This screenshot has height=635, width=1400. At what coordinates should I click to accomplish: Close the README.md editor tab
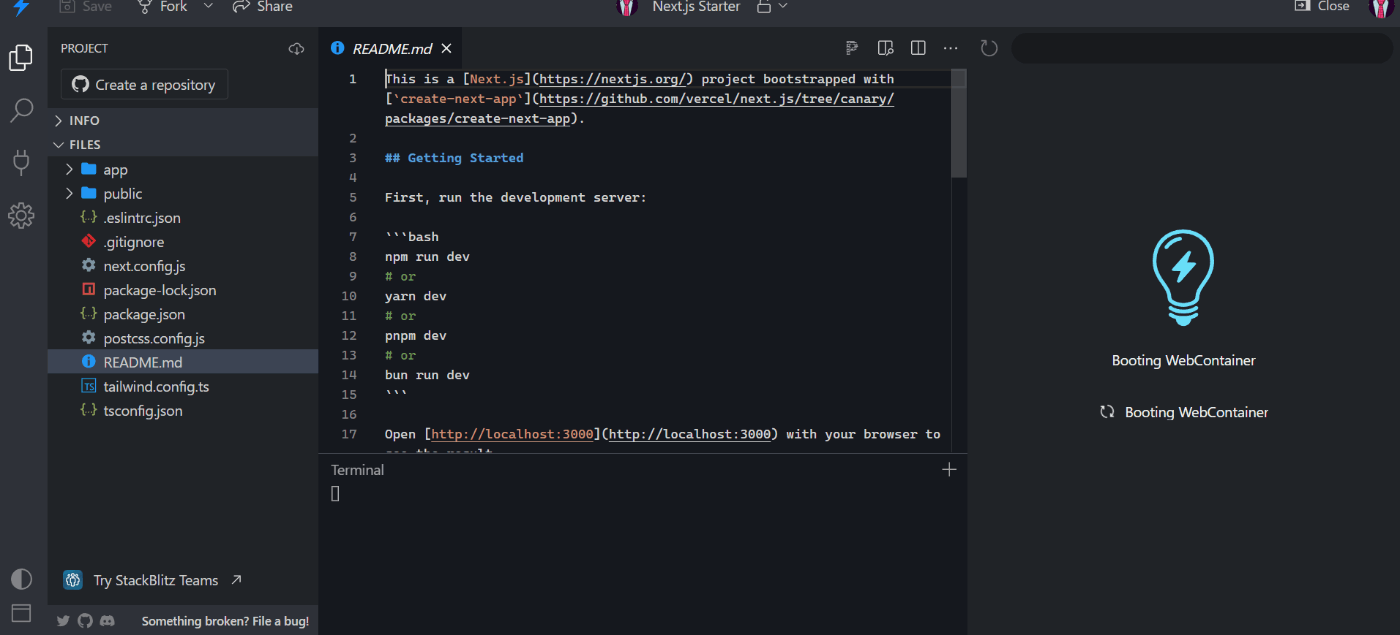tap(446, 48)
